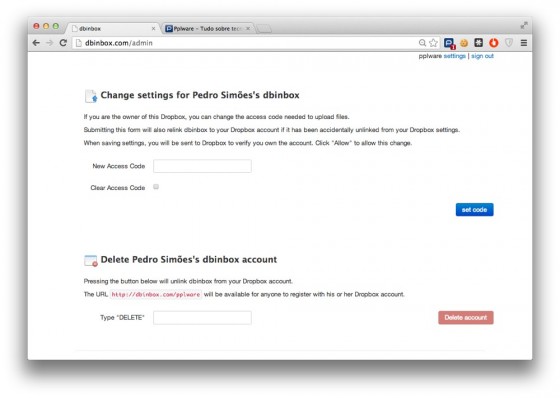Open the blue Pplware extension with badge
Image resolution: width=560 pixels, height=398 pixels.
449,43
